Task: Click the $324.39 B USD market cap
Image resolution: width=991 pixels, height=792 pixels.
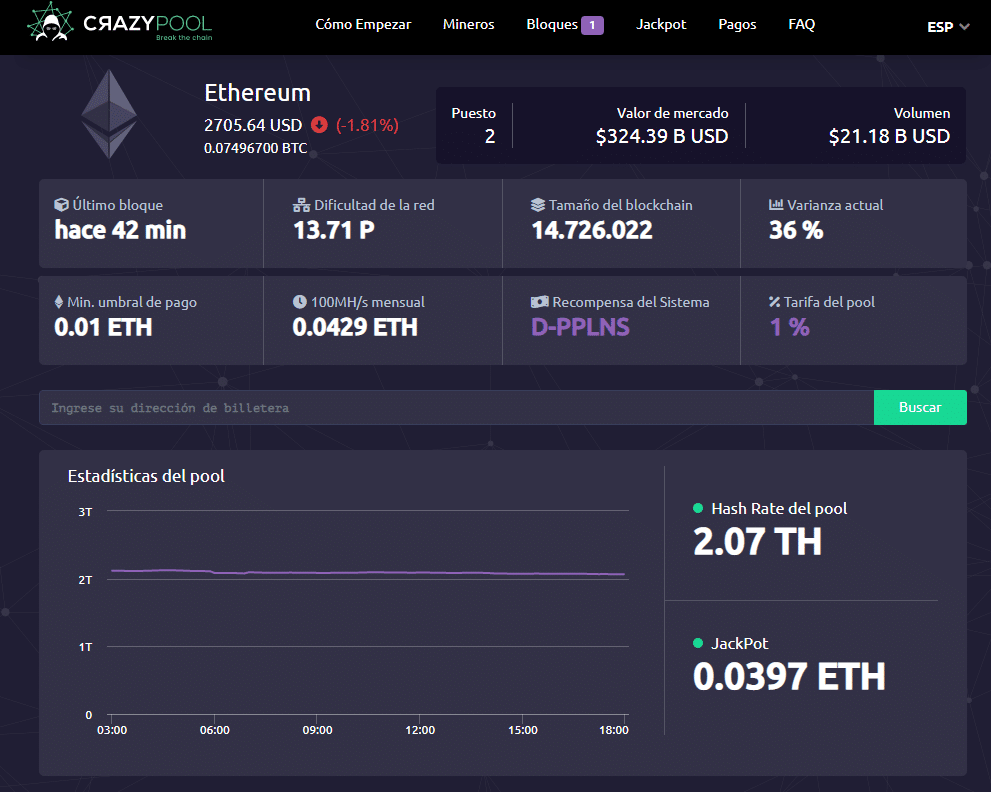Action: 662,137
